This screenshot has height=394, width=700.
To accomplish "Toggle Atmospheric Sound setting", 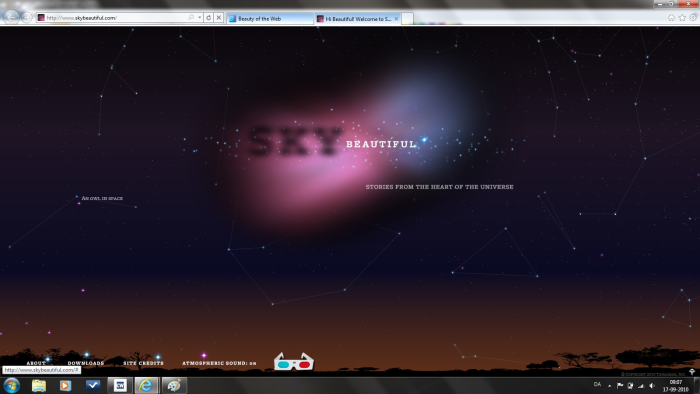I will pyautogui.click(x=219, y=363).
